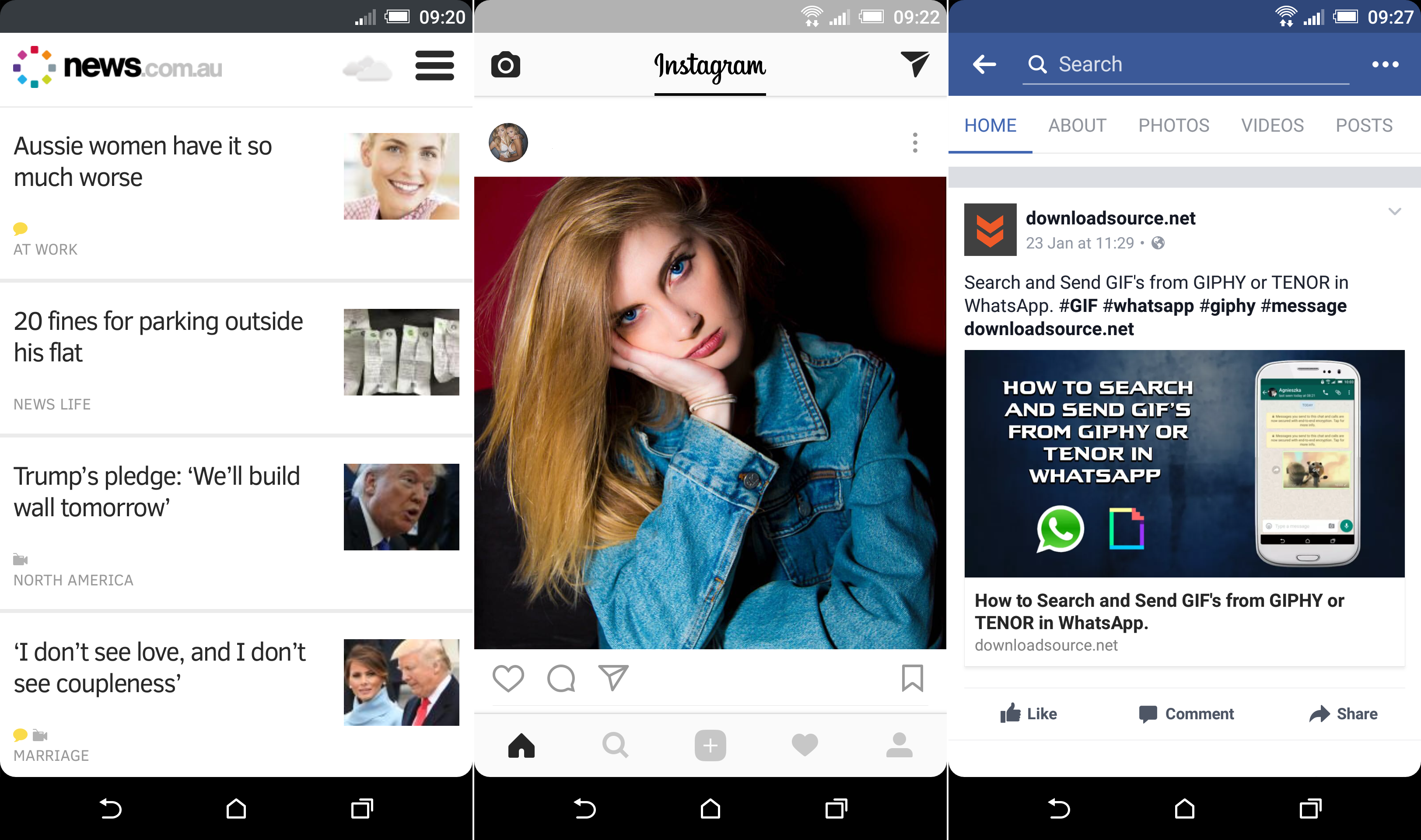
Task: Tap video camera icon above NORTH AMERICA
Action: pos(21,559)
